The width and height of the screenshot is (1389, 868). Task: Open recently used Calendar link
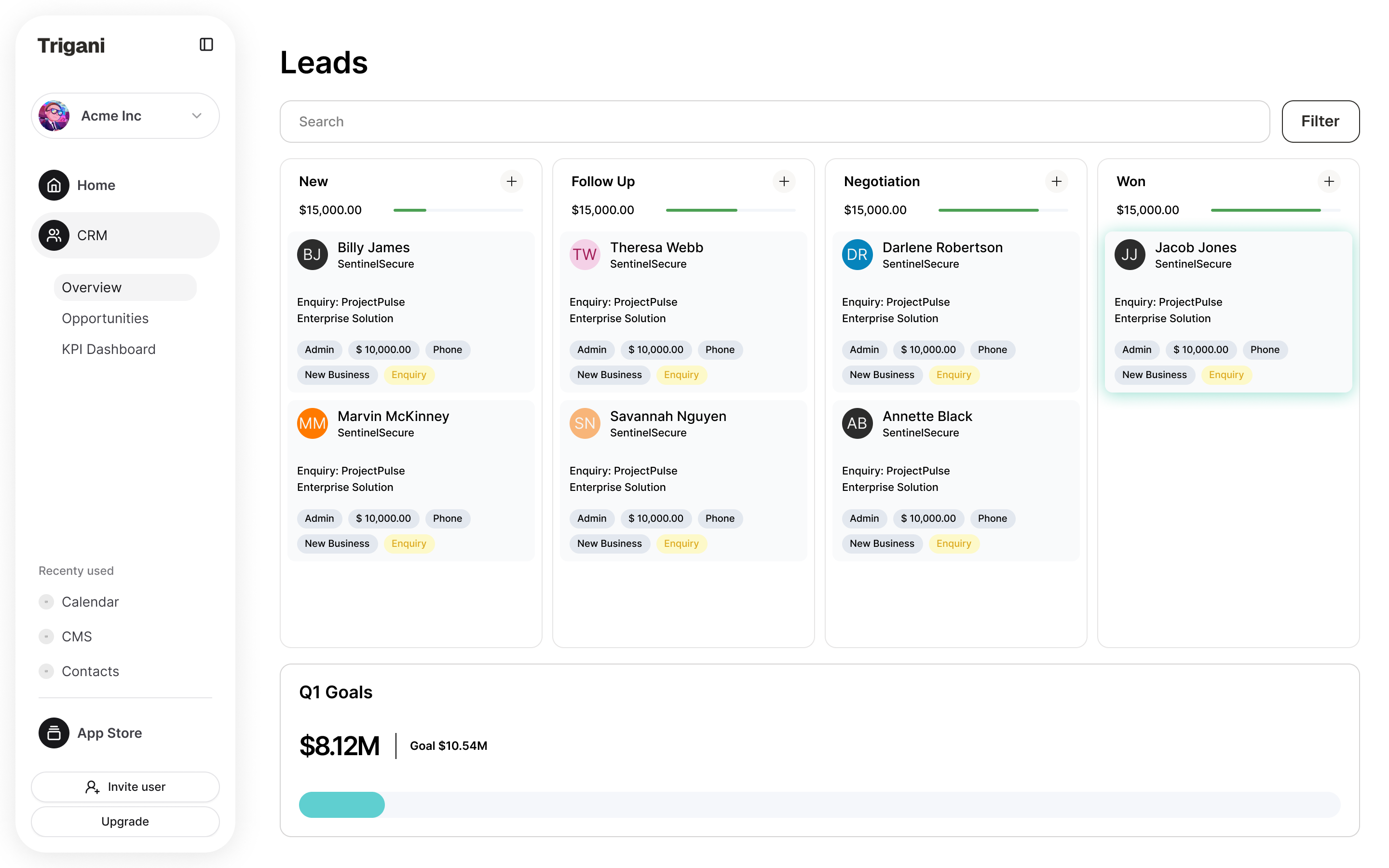click(x=90, y=602)
